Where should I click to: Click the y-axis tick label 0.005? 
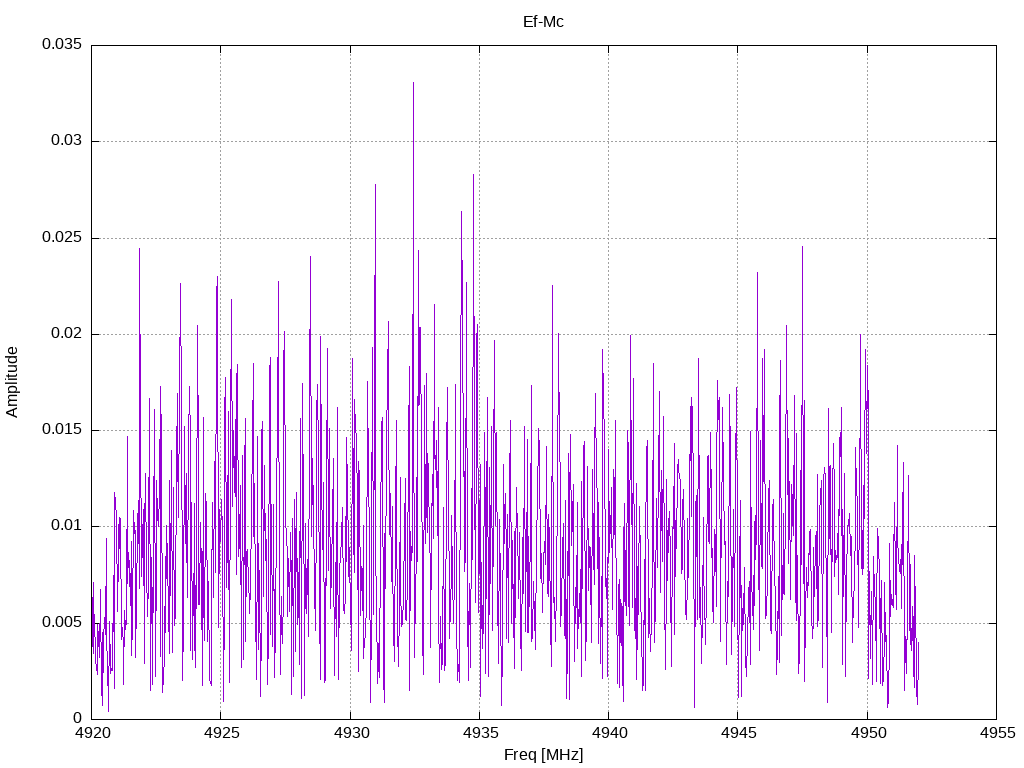pos(62,622)
